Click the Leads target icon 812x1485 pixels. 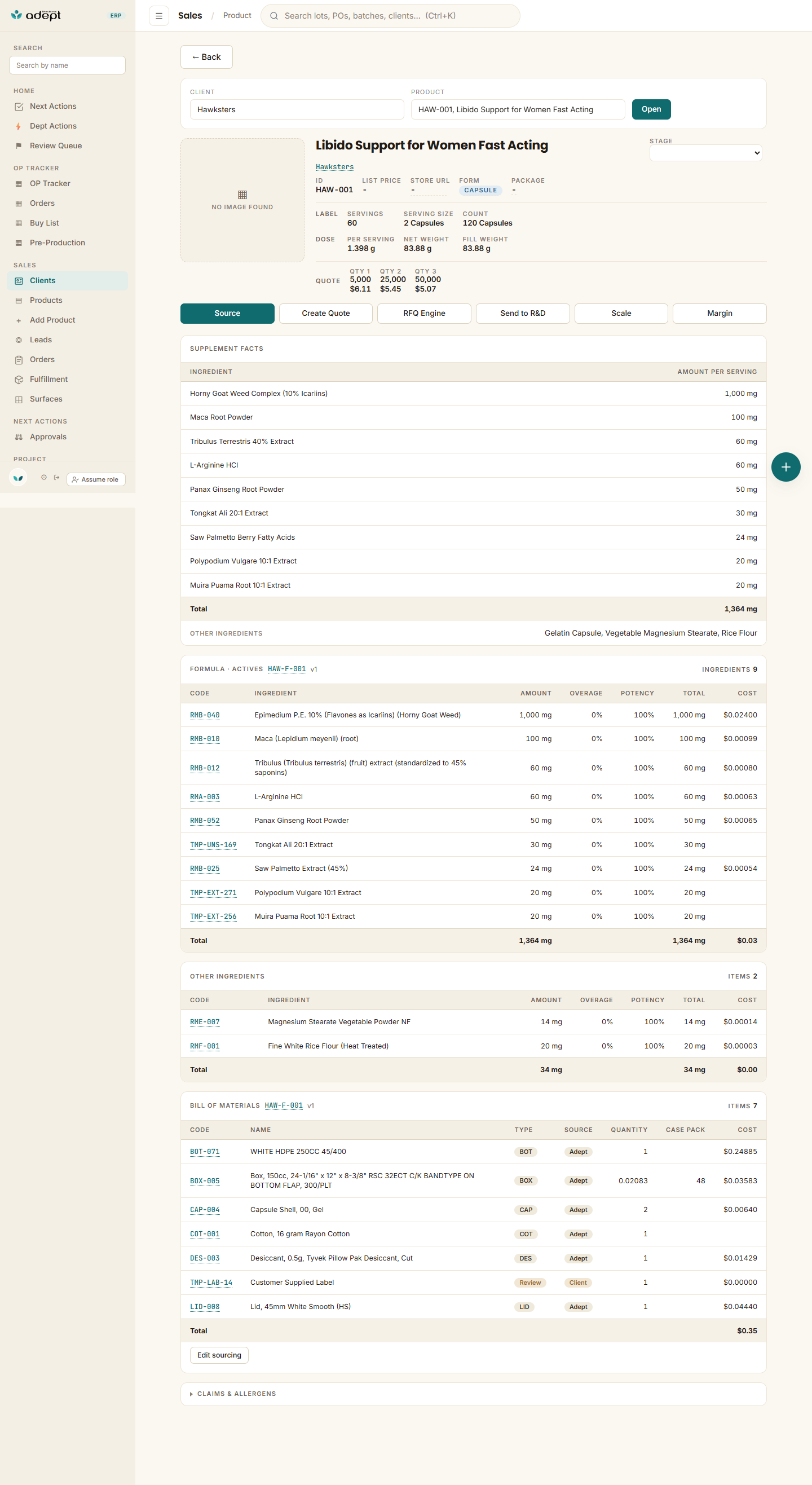coord(19,340)
